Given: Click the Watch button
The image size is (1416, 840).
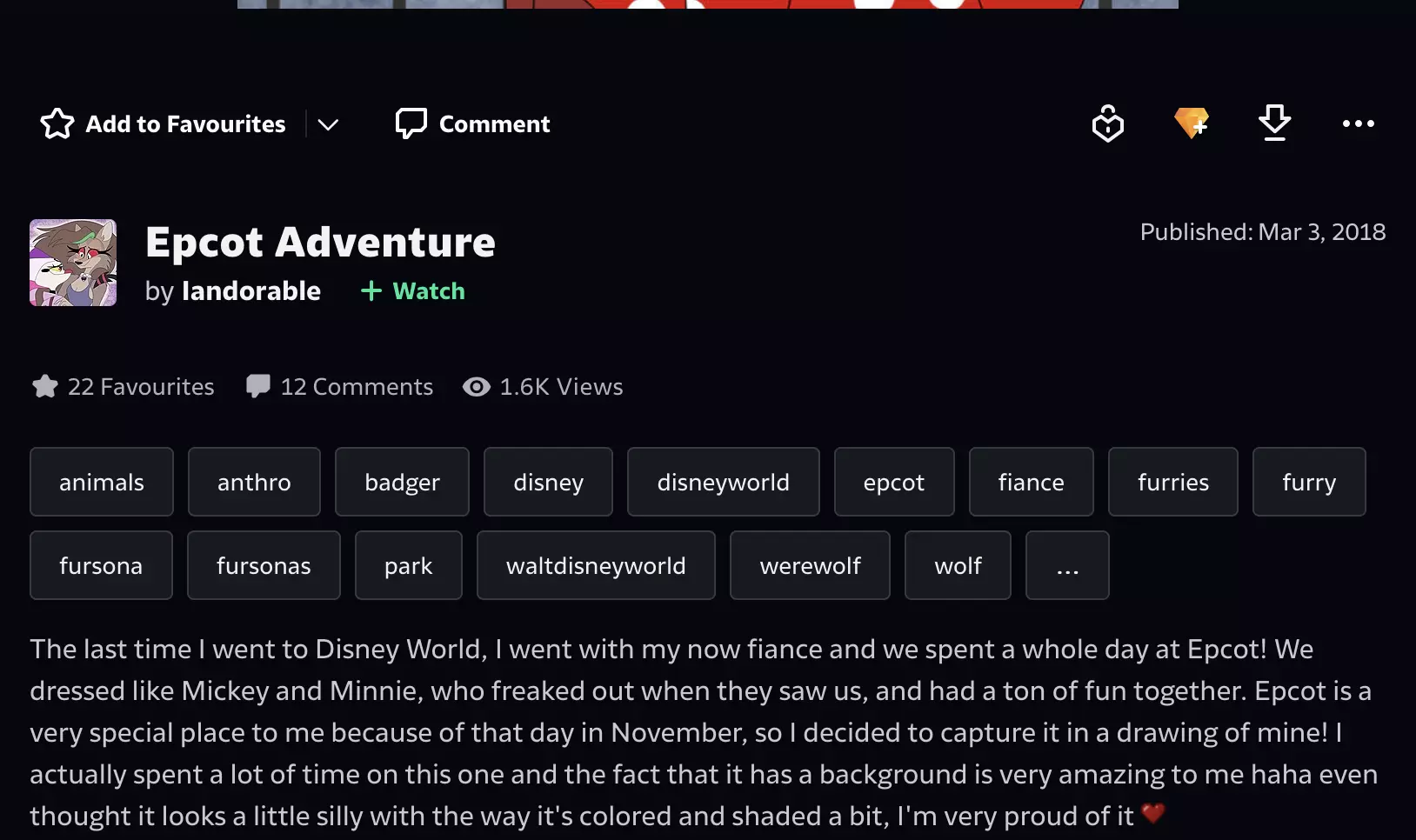Looking at the screenshot, I should 413,290.
